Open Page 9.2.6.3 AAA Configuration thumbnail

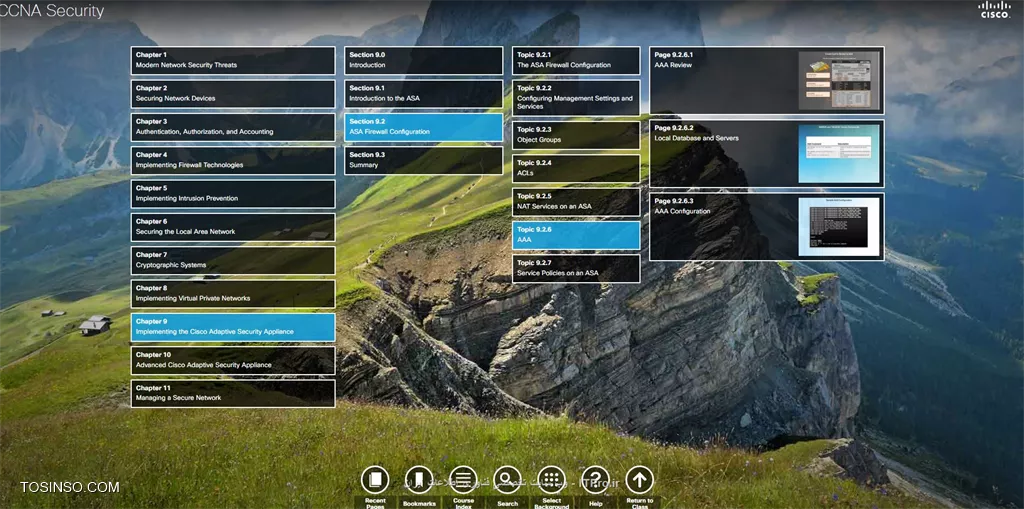[839, 227]
